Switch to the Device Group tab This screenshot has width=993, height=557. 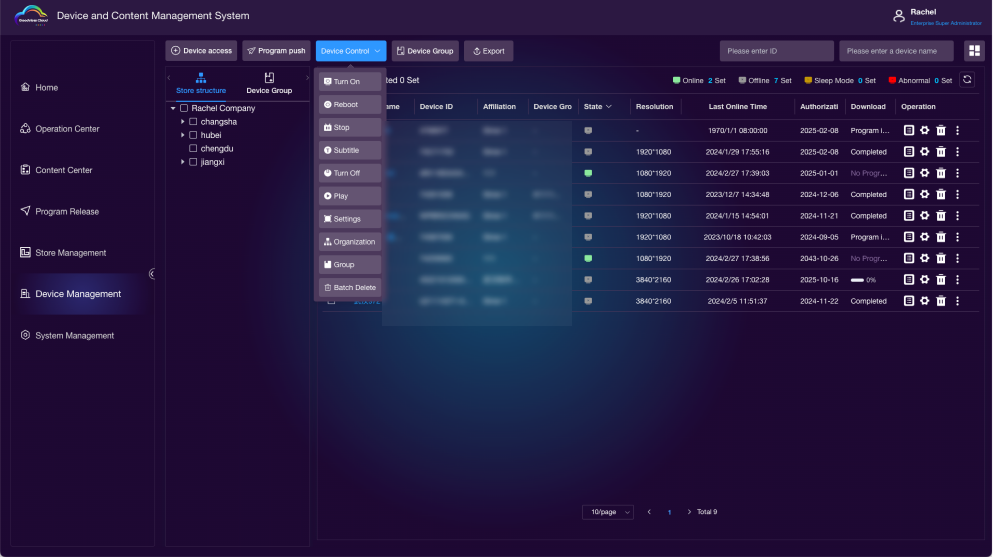click(269, 84)
